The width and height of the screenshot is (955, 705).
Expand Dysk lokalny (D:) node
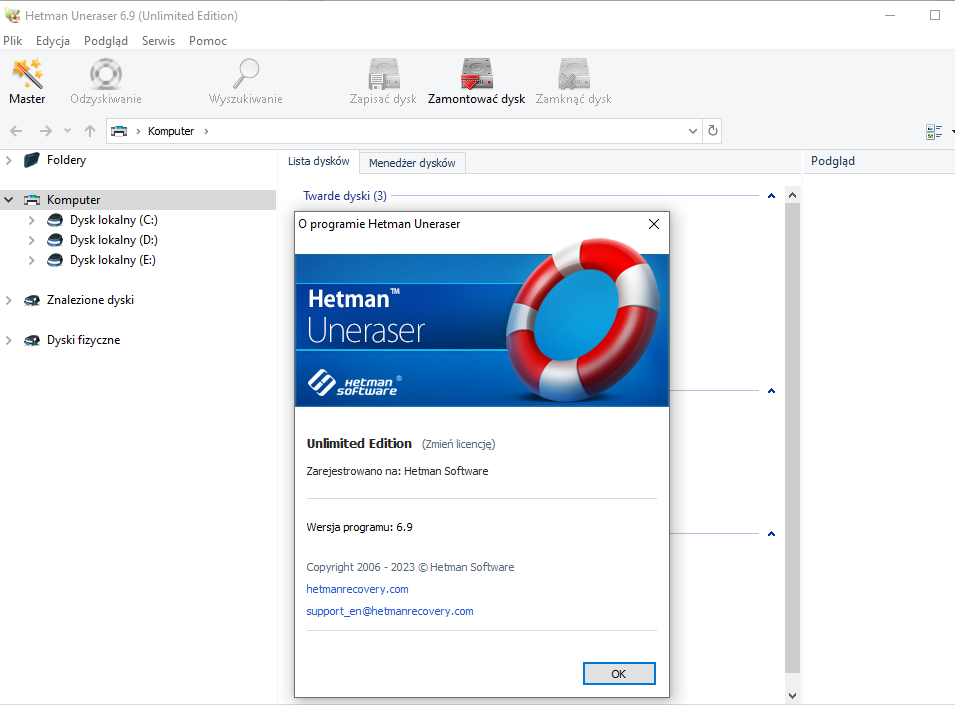(32, 240)
